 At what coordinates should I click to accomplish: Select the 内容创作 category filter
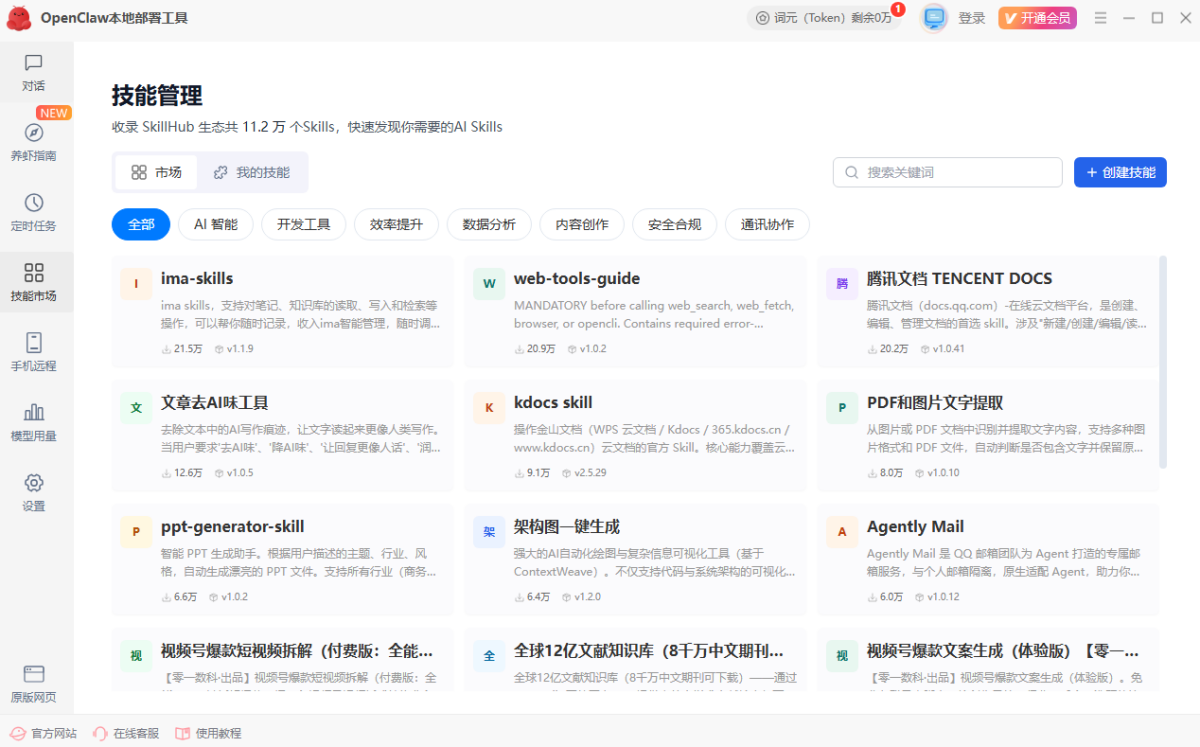582,224
